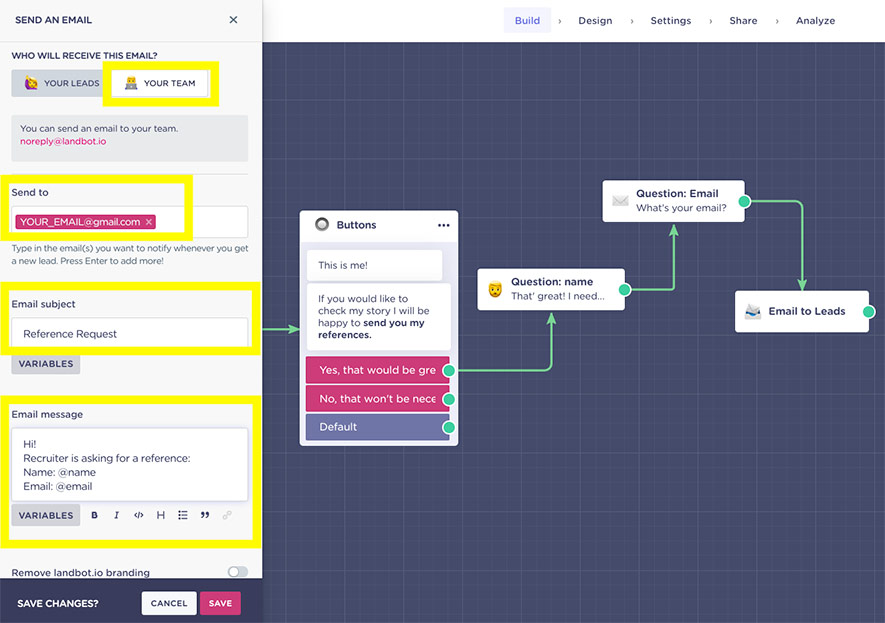Select the Question: Email block
Image resolution: width=885 pixels, height=623 pixels.
pos(673,201)
